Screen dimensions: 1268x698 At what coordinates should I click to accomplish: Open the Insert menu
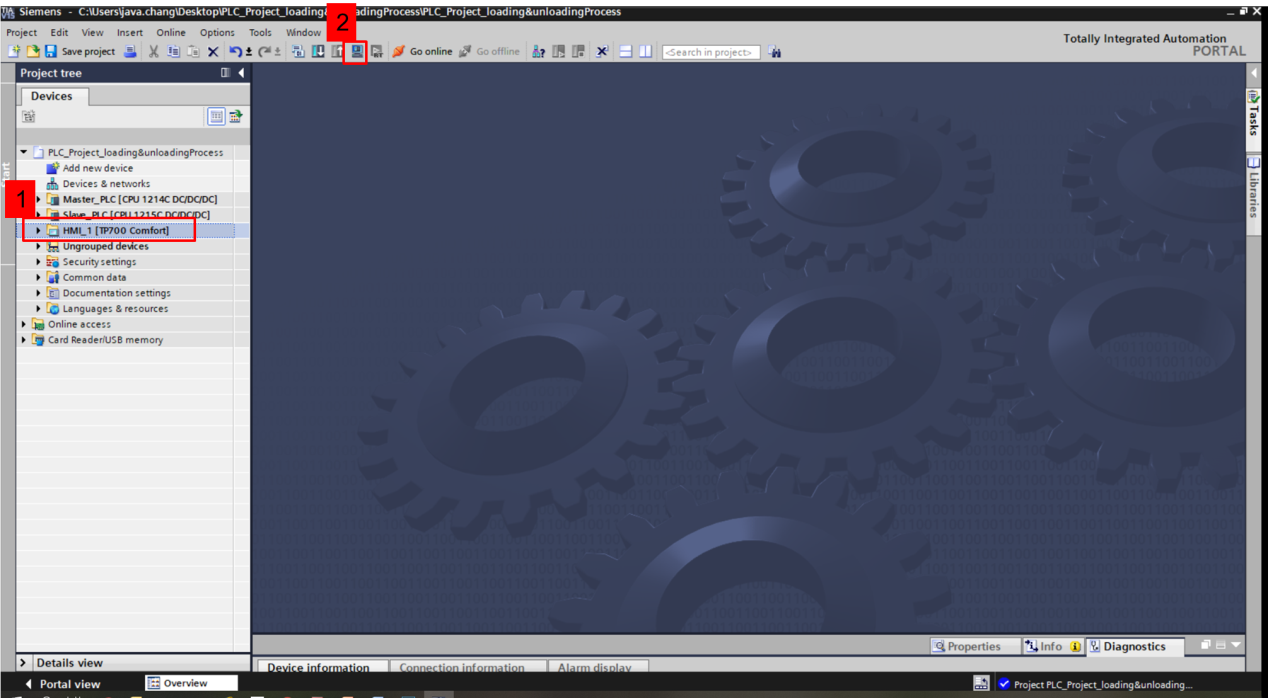[x=130, y=32]
